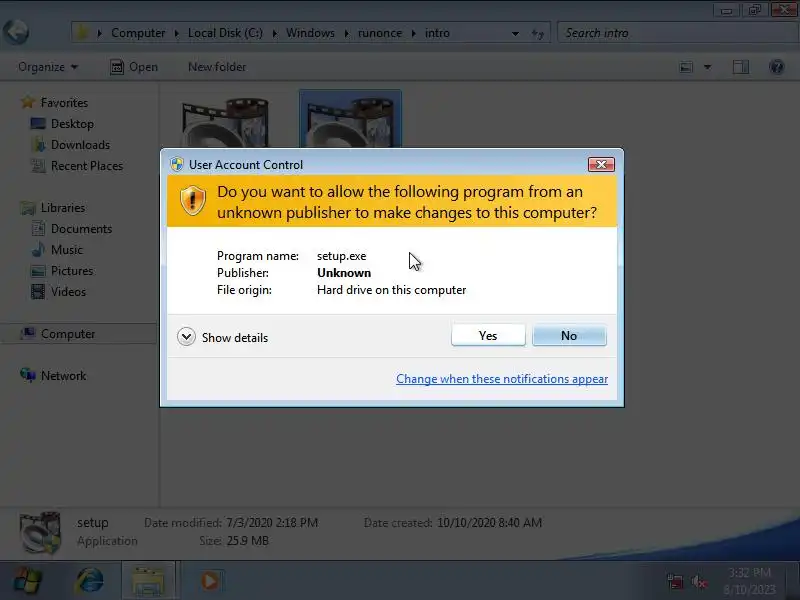
Task: Click No to deny setup.exe changes
Action: pos(569,335)
